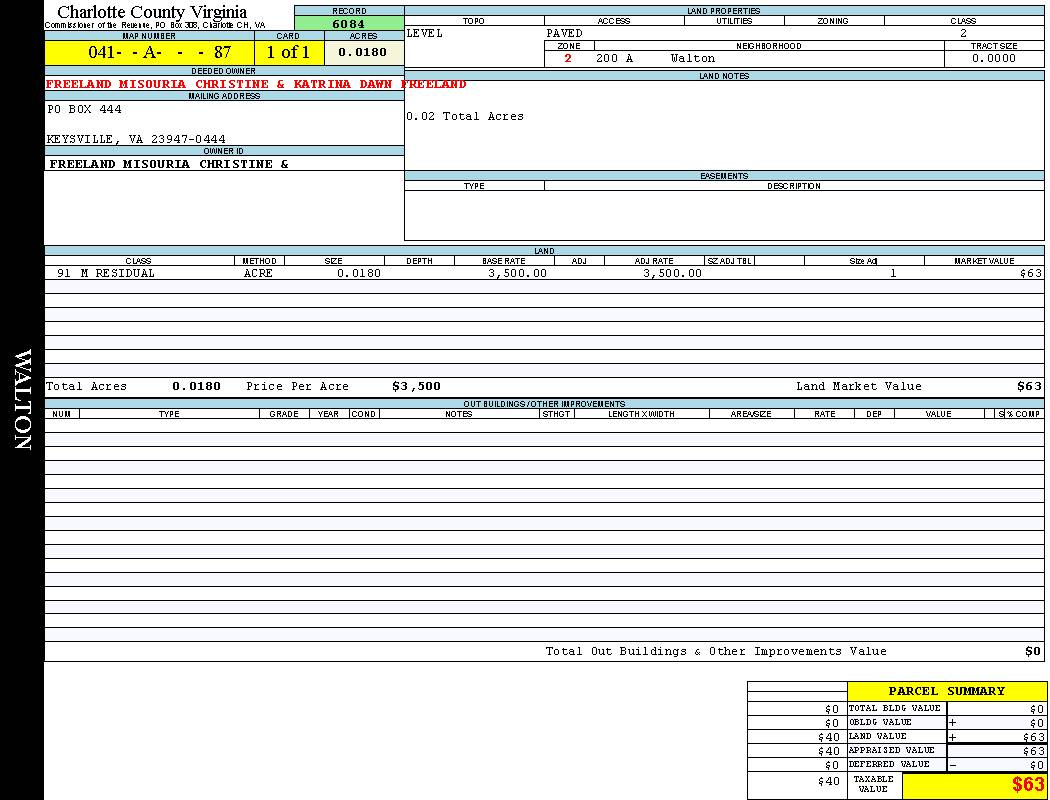Viewport: 1050px width, 800px height.
Task: Select the PO BOX 444 mailing address line
Action: pos(85,110)
